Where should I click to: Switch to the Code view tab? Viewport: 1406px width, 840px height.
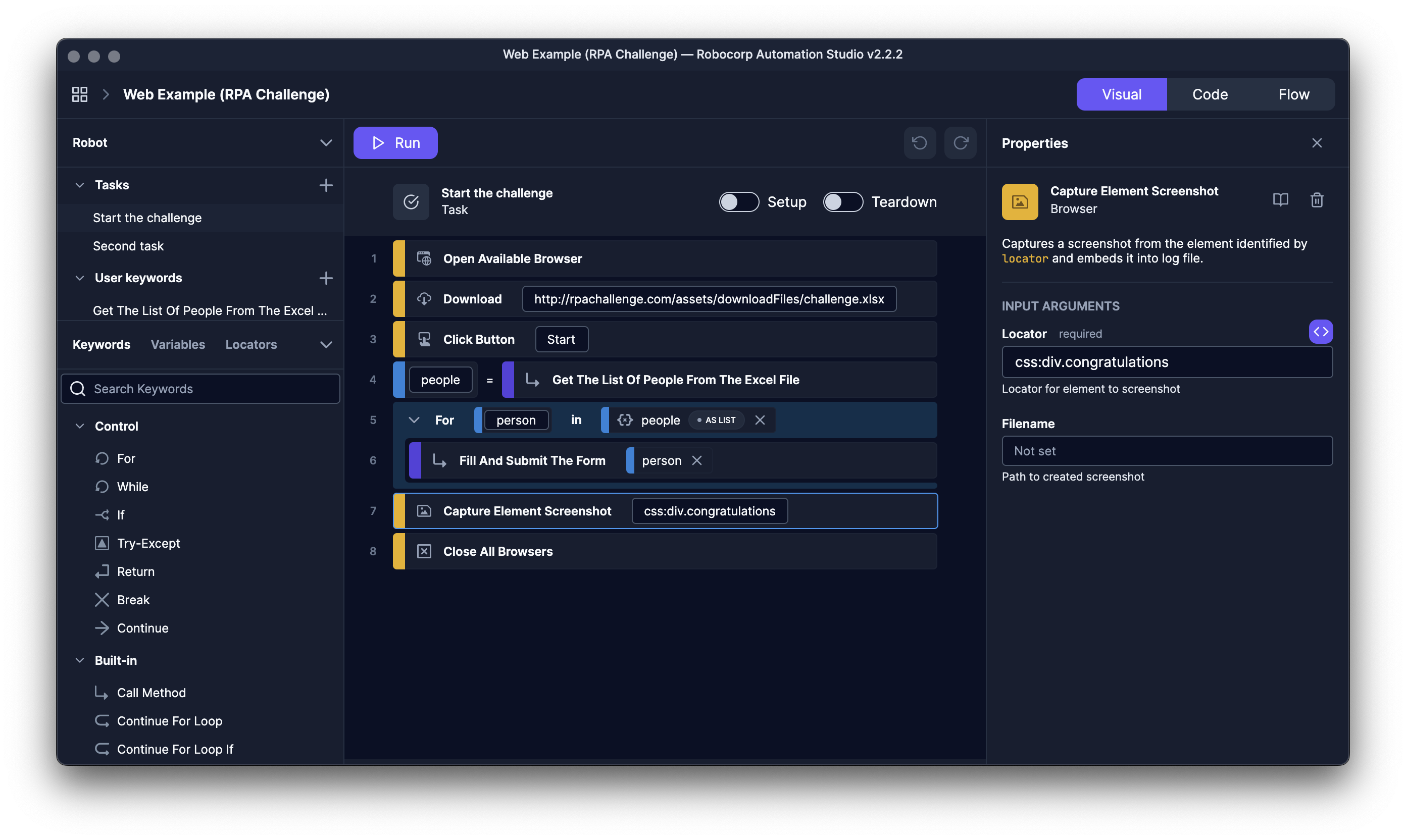click(1210, 94)
